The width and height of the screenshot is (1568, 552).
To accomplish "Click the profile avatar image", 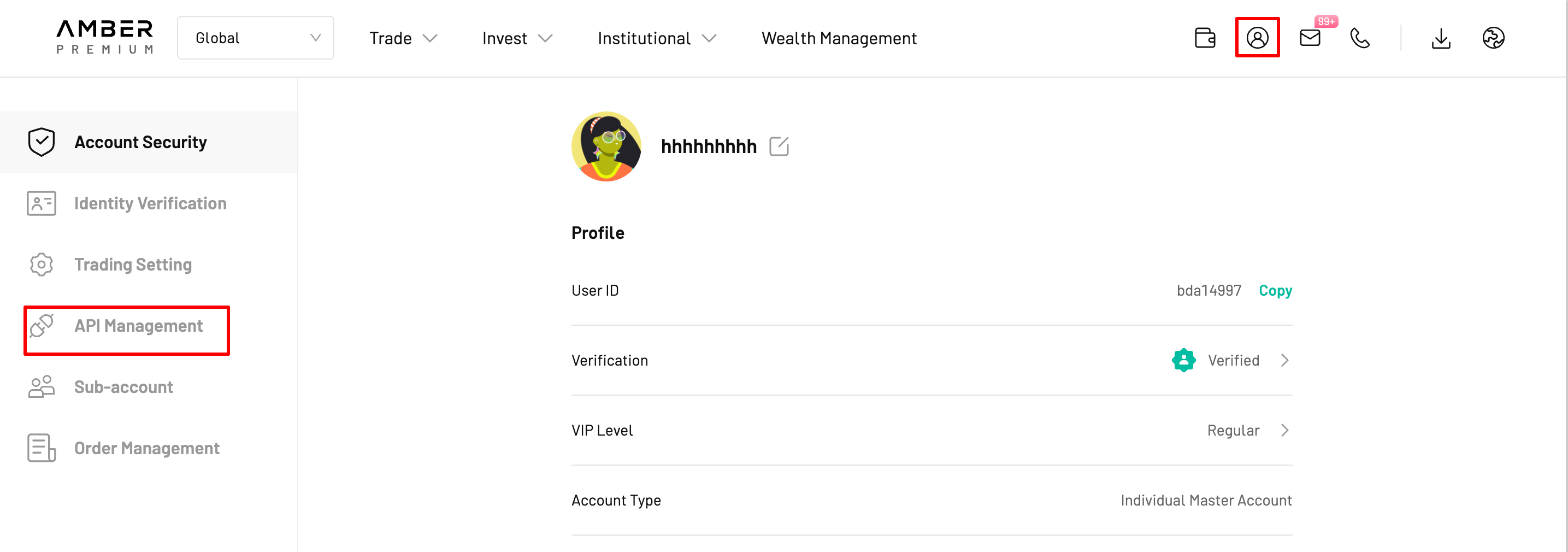I will click(x=606, y=146).
